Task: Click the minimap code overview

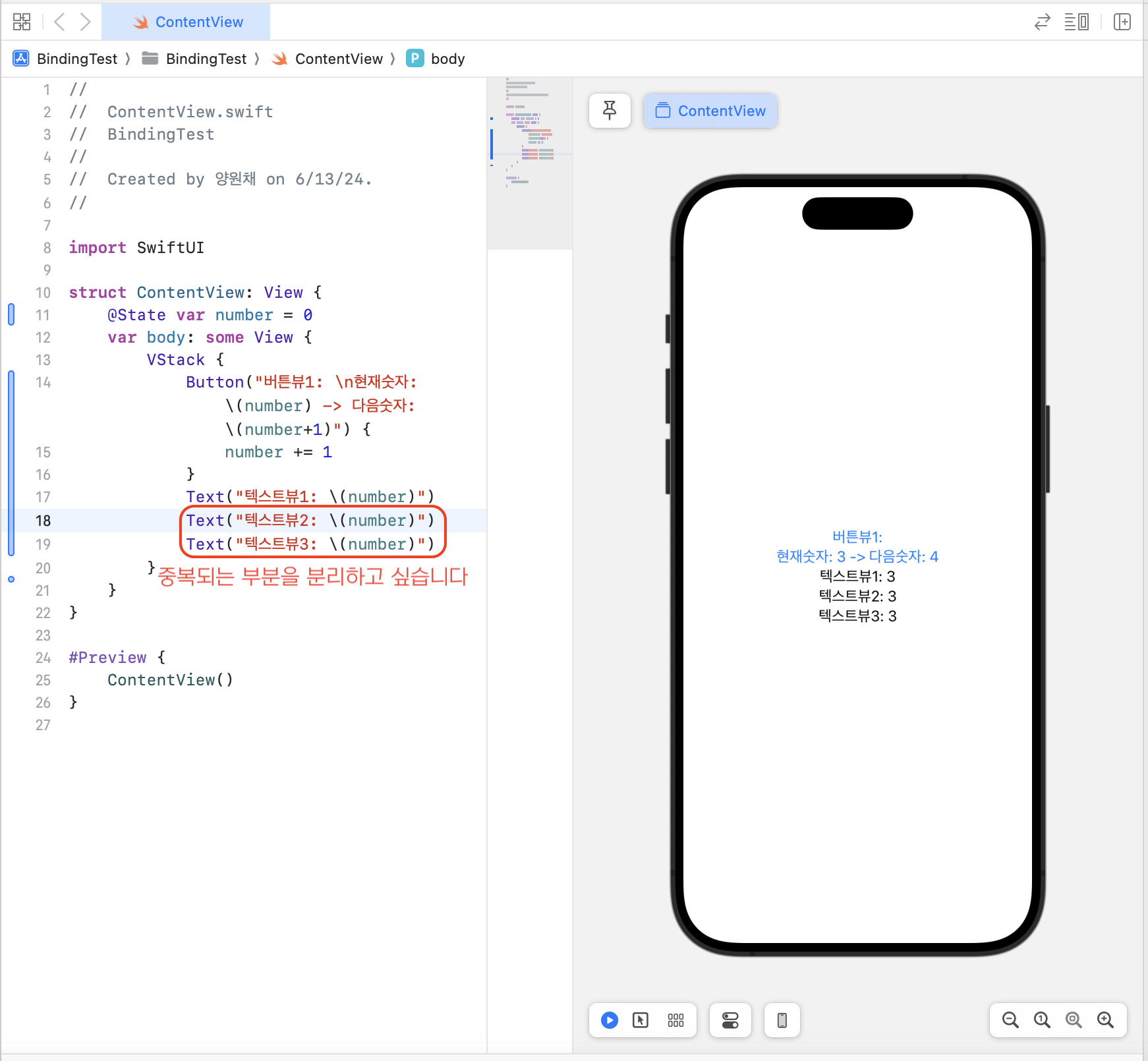Action: 530,163
